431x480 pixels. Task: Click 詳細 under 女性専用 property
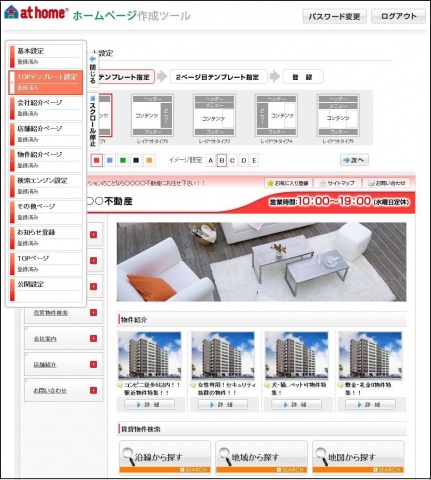223,405
